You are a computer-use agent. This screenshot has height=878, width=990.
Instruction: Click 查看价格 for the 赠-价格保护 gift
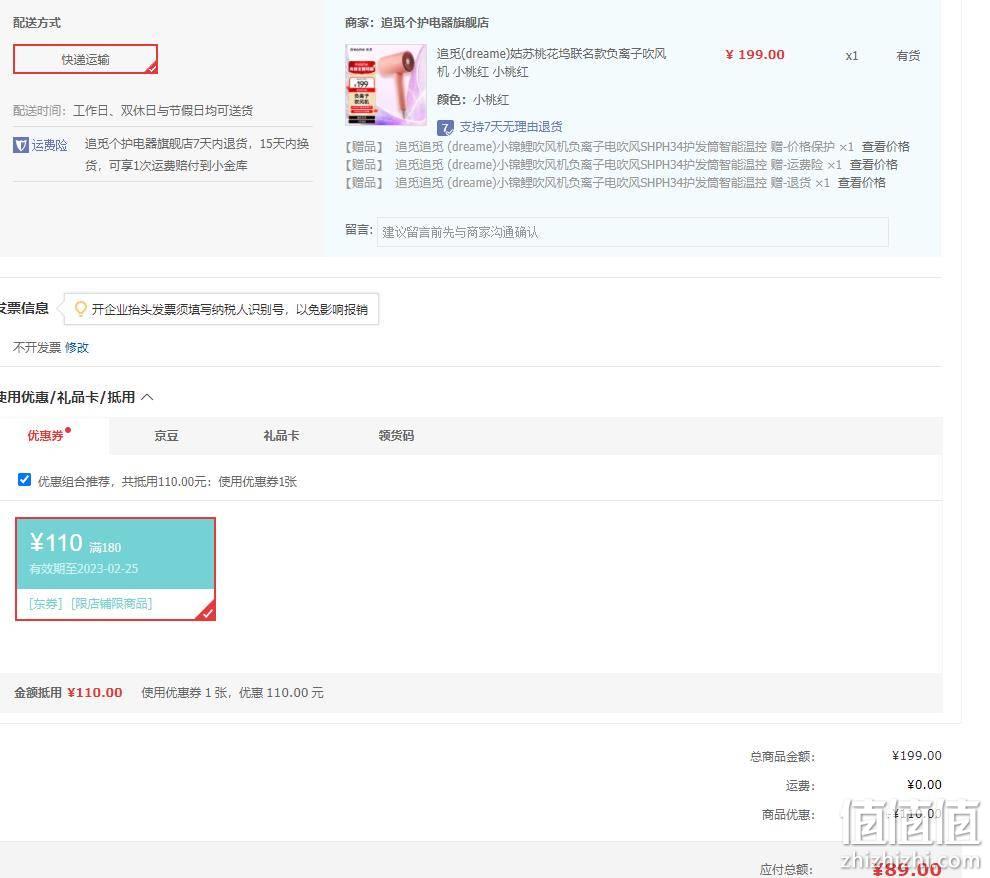point(885,146)
